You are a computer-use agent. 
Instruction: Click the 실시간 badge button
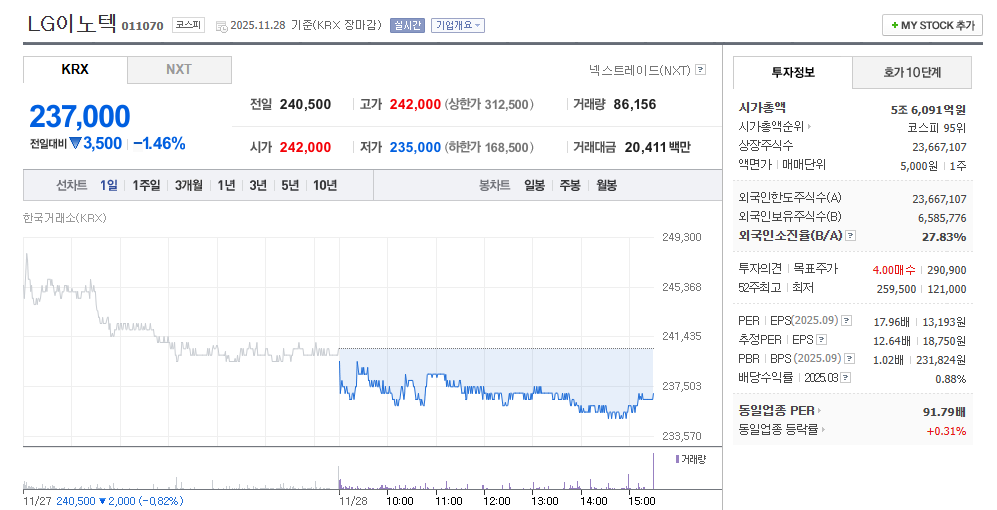(407, 25)
